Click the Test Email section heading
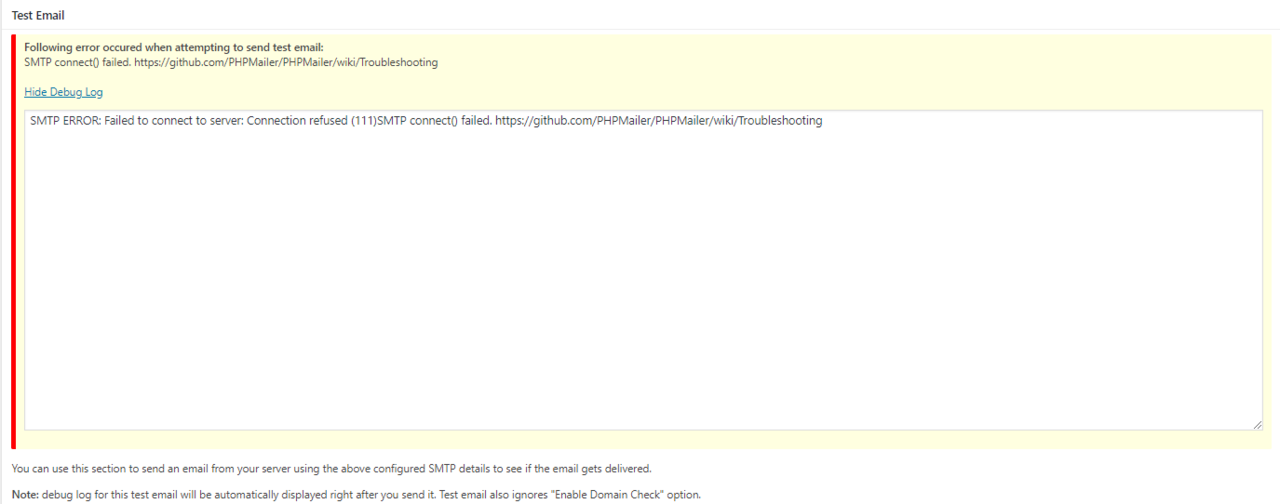Screen dimensions: 1280x504 click(38, 15)
